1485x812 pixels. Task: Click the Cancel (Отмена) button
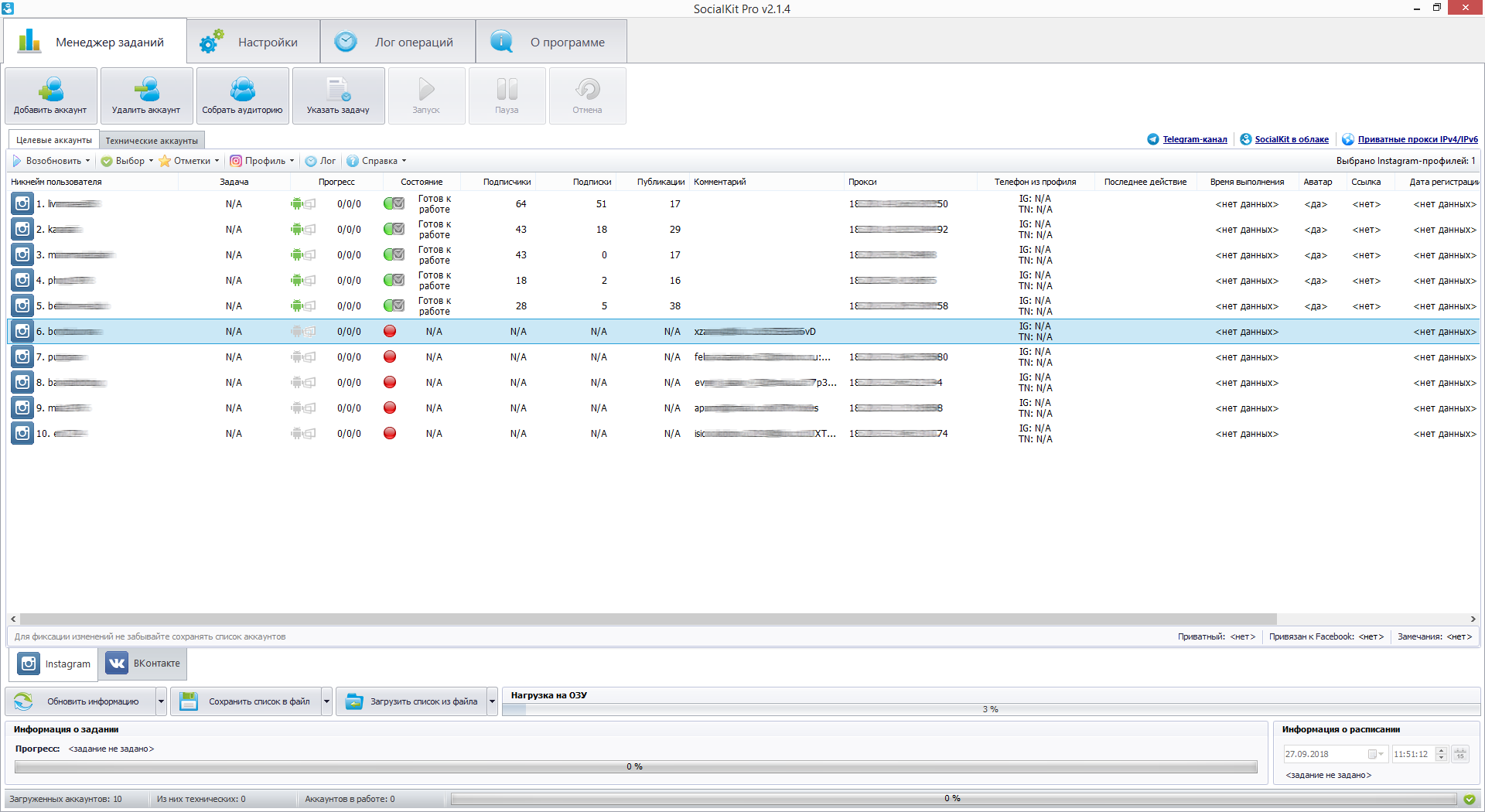pyautogui.click(x=588, y=96)
